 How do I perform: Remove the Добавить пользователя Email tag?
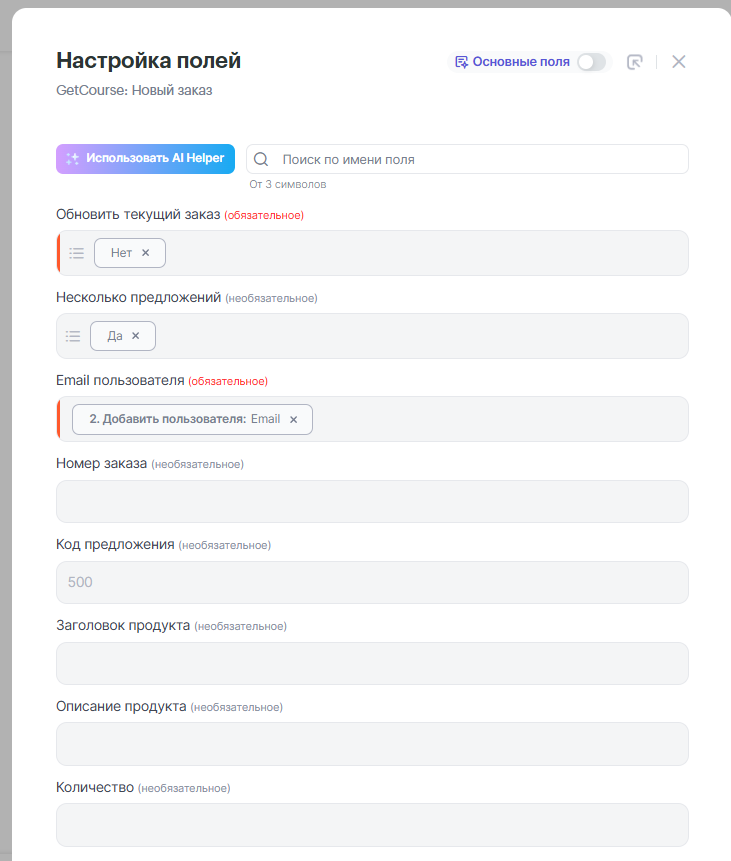coord(294,420)
